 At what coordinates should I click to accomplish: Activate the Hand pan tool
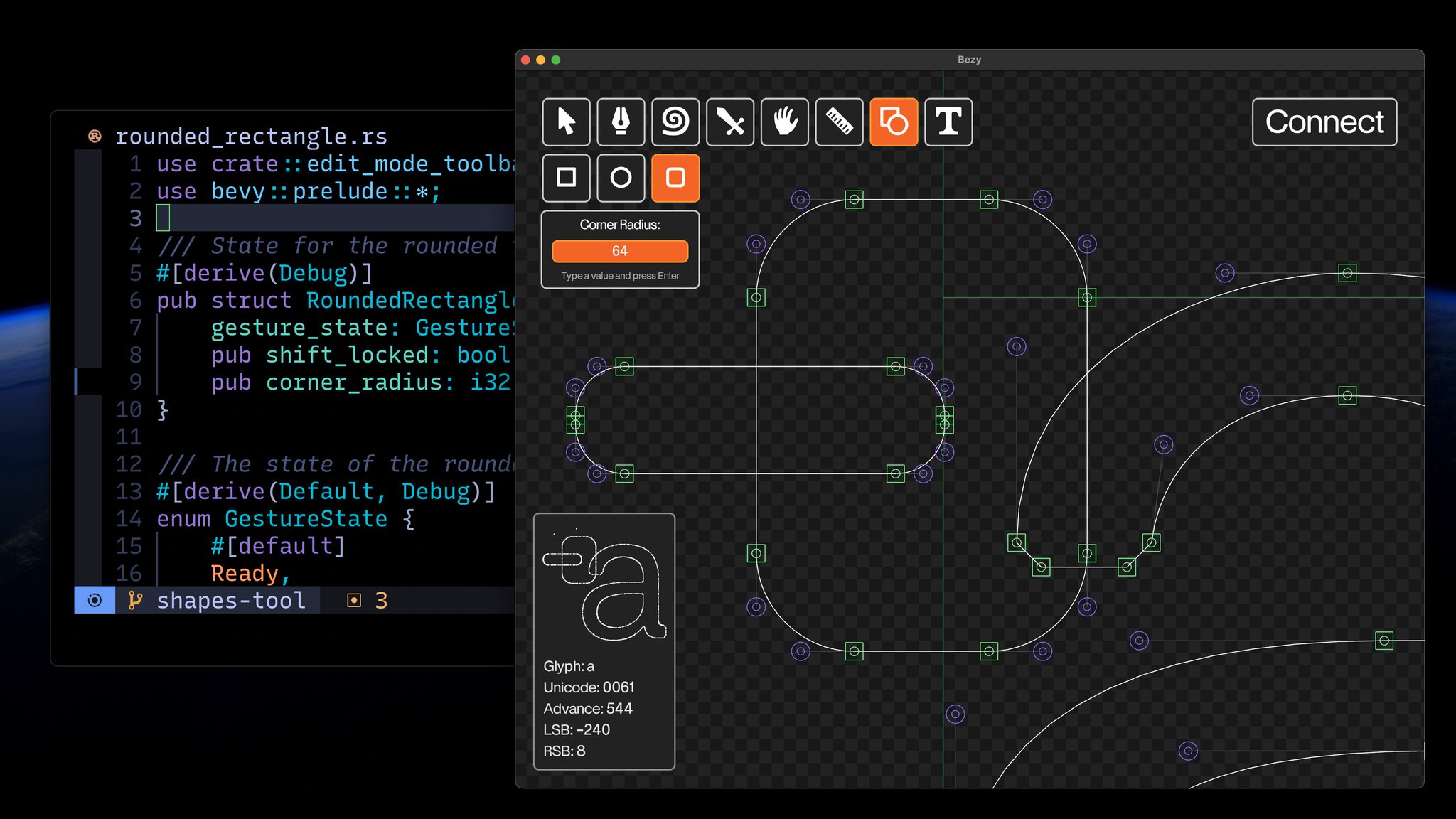coord(785,122)
